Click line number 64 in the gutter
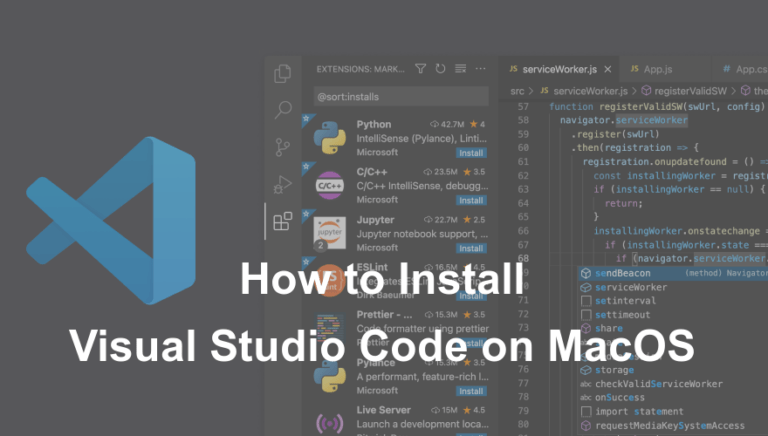The width and height of the screenshot is (768, 436). 523,203
